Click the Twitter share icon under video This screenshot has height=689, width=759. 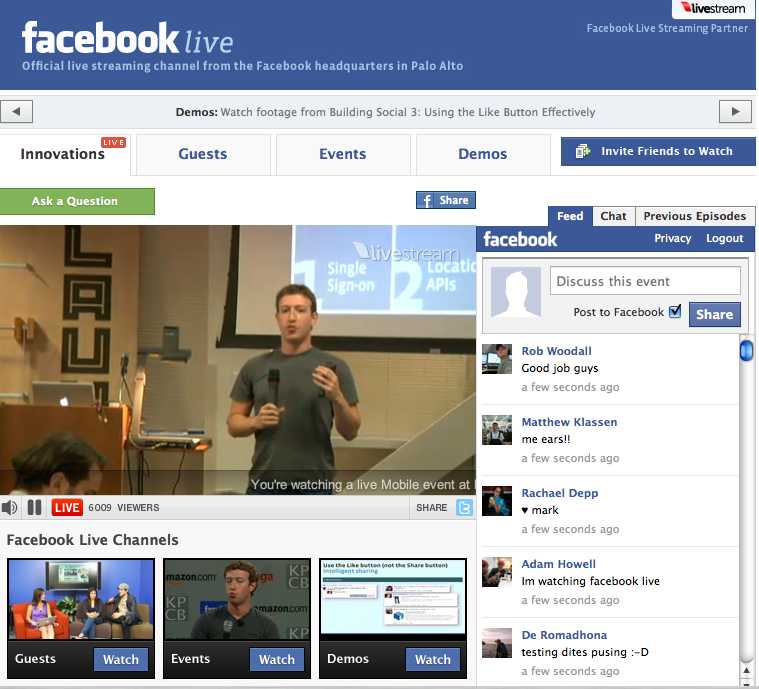click(x=464, y=507)
